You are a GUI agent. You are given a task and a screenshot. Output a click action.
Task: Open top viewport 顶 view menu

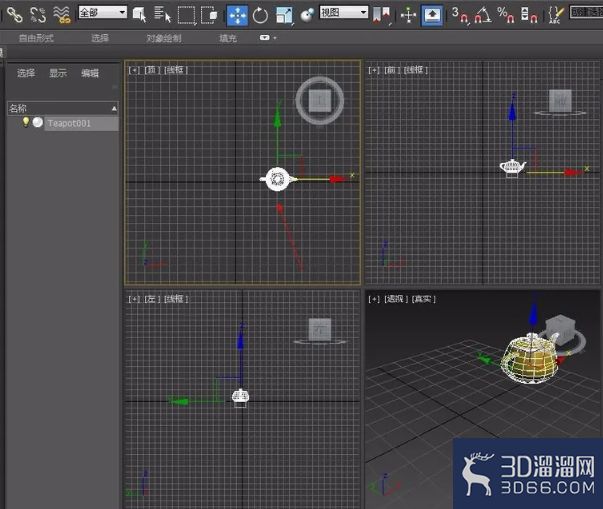coord(152,70)
